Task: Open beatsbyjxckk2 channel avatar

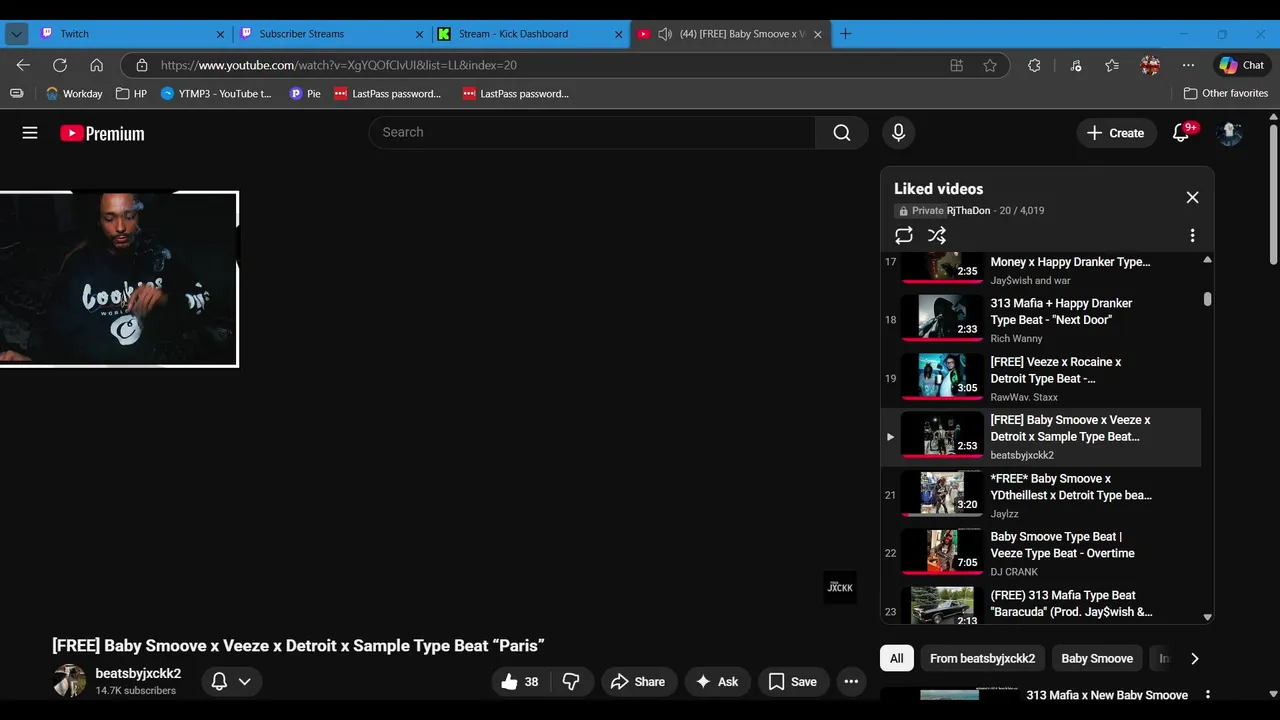Action: (x=69, y=681)
